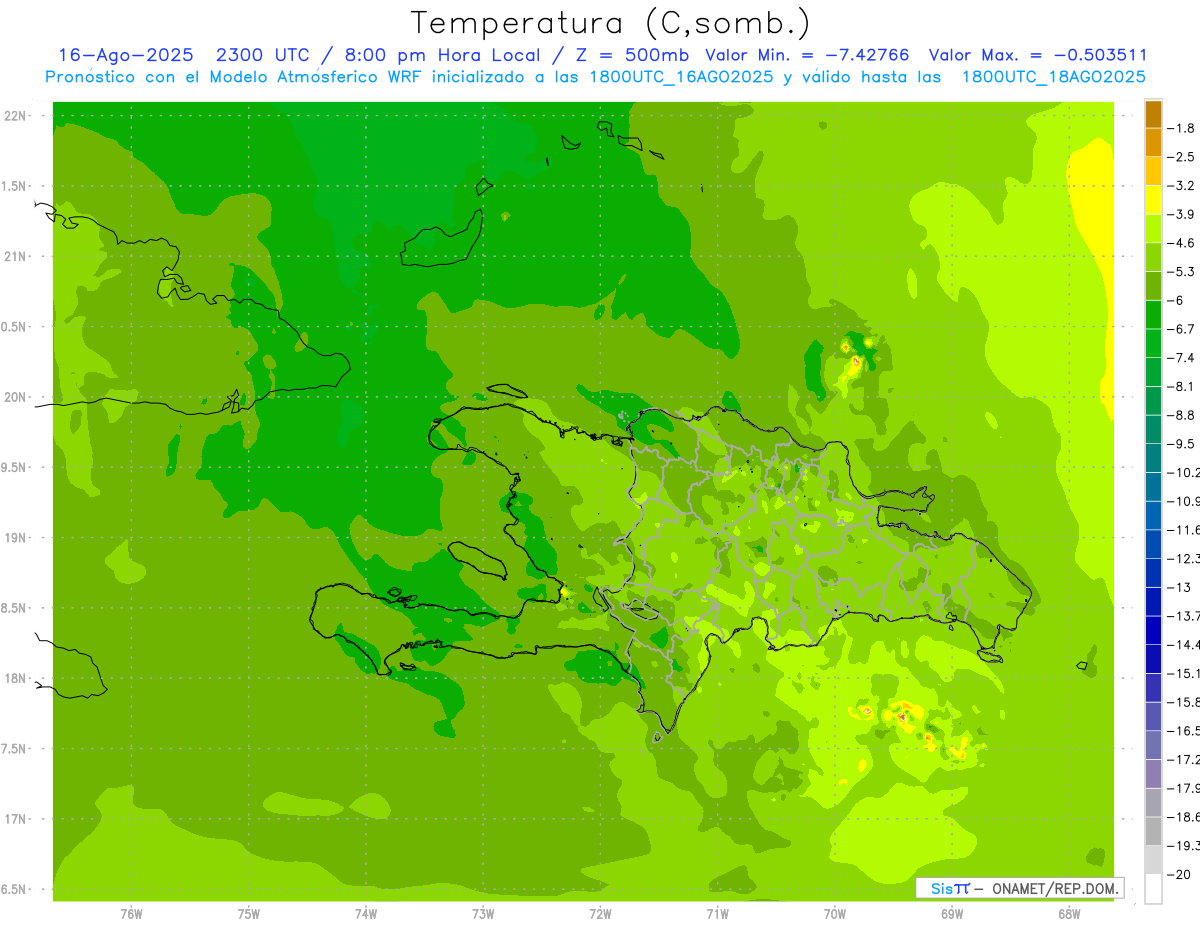Click the "74W" longitude label
Image resolution: width=1200 pixels, height=927 pixels.
[x=366, y=913]
